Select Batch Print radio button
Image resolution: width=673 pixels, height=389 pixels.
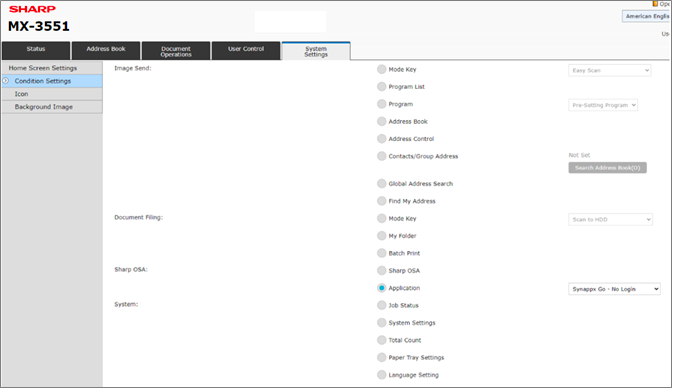(382, 253)
